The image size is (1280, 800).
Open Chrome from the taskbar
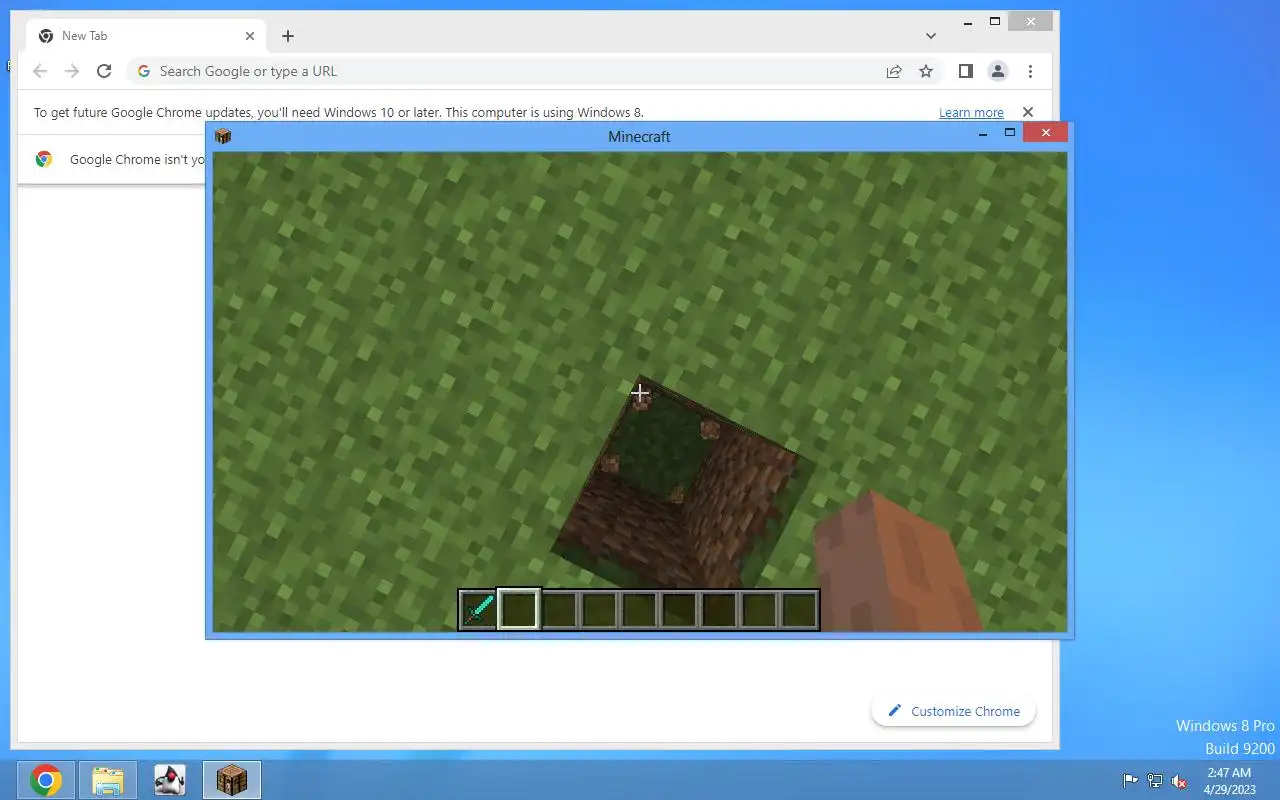point(46,780)
